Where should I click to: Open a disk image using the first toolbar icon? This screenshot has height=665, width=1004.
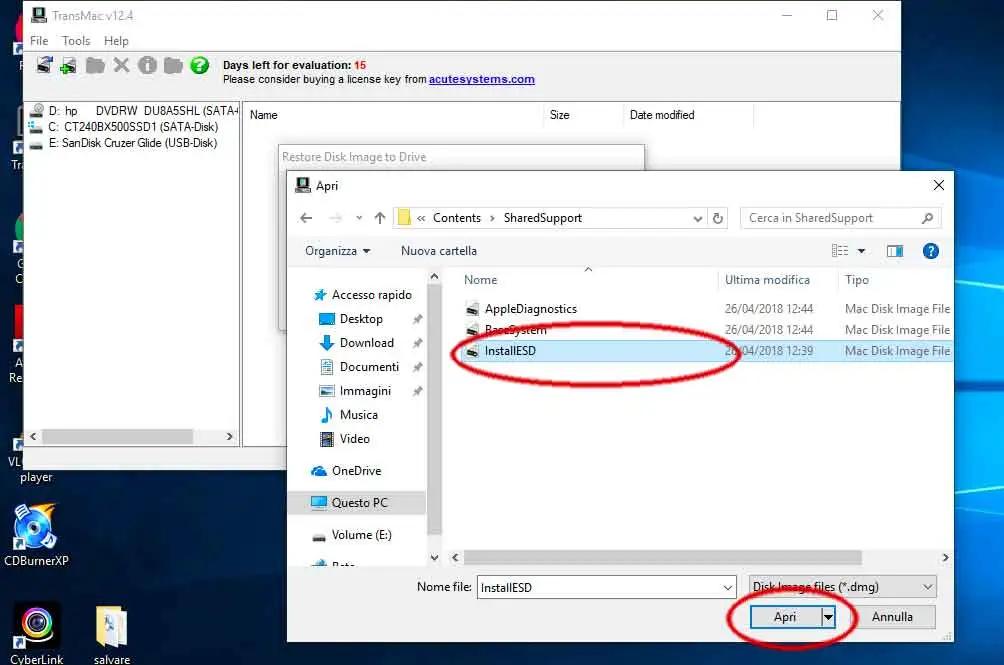pos(44,64)
